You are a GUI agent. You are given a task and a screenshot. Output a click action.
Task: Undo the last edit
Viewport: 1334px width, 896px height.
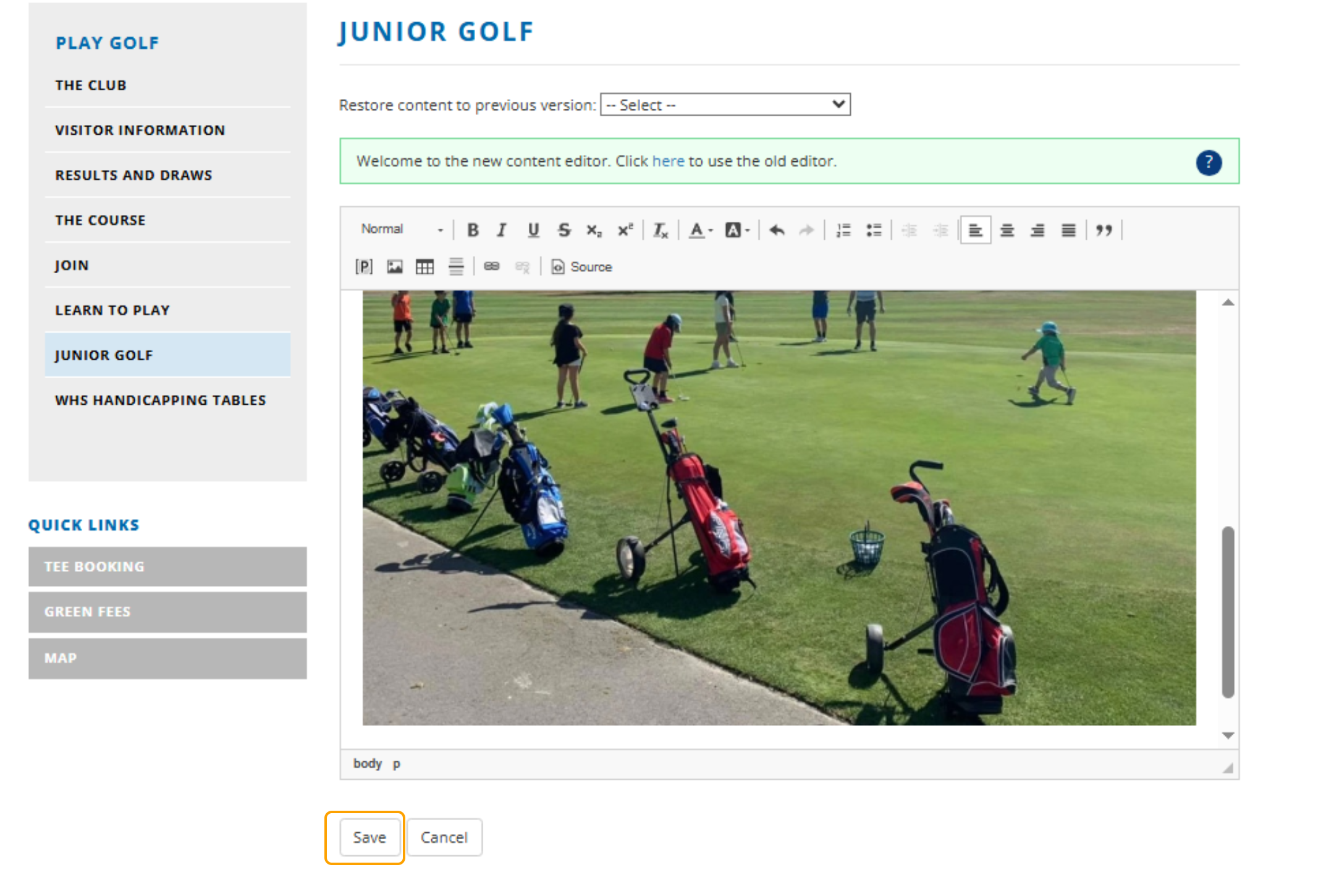coord(777,230)
